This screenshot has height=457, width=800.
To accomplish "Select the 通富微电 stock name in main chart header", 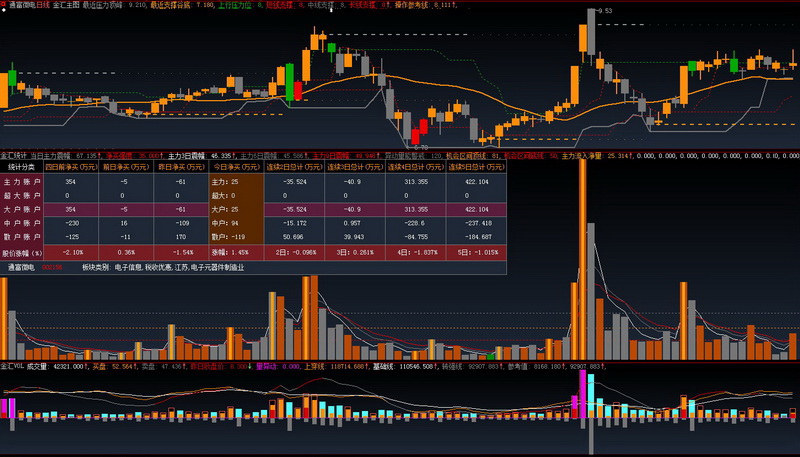I will coord(22,5).
